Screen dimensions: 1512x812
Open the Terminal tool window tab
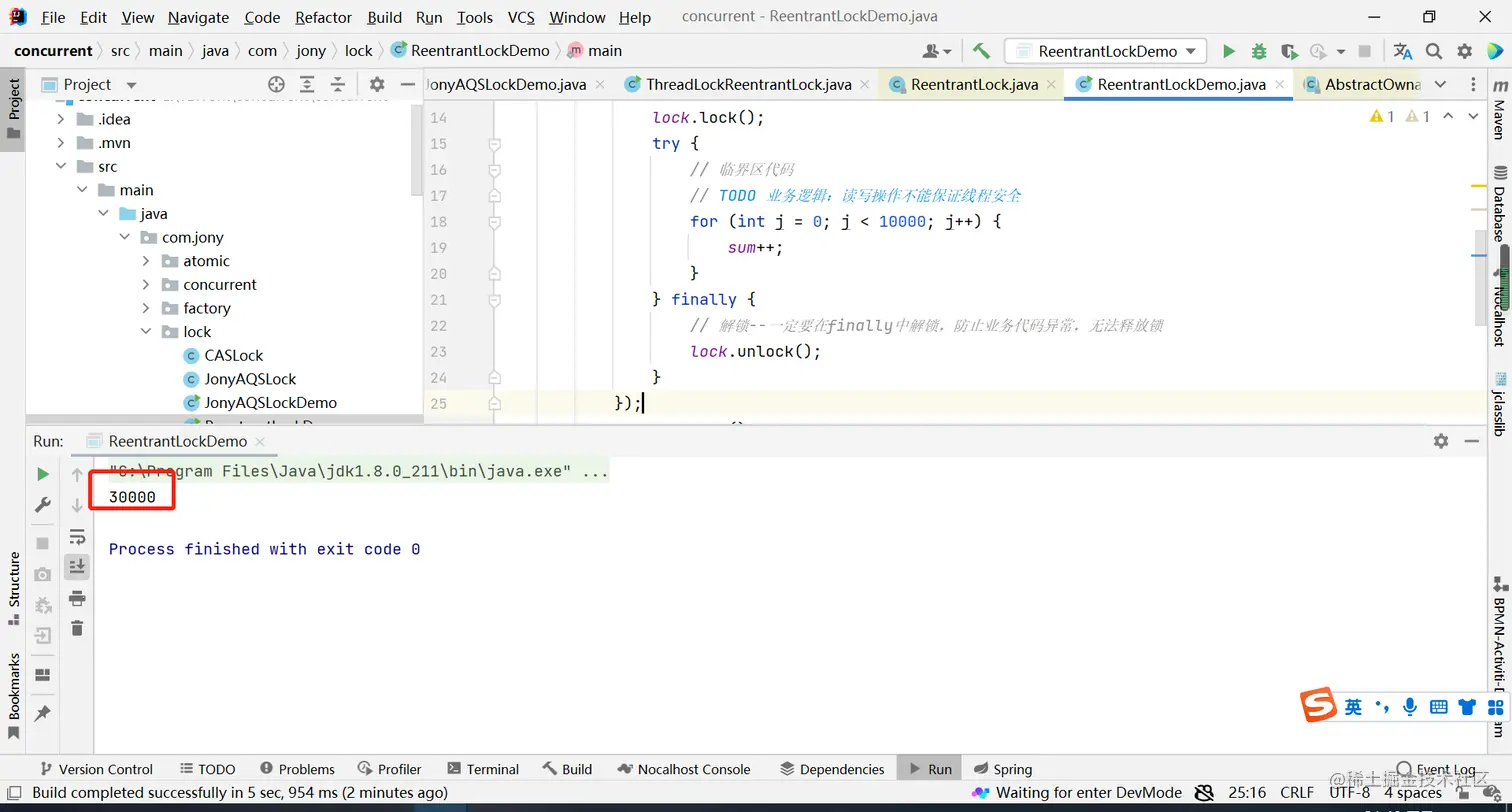click(483, 769)
